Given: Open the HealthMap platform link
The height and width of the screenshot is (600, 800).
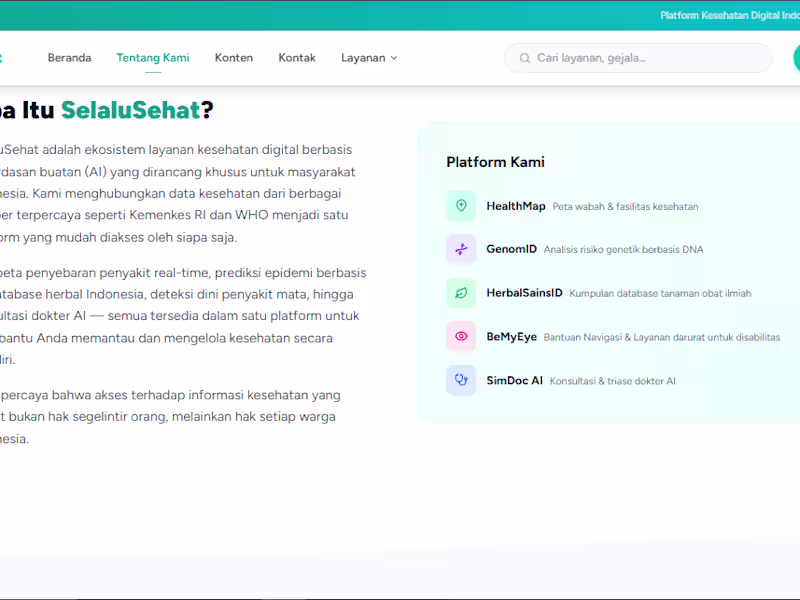Looking at the screenshot, I should 516,206.
